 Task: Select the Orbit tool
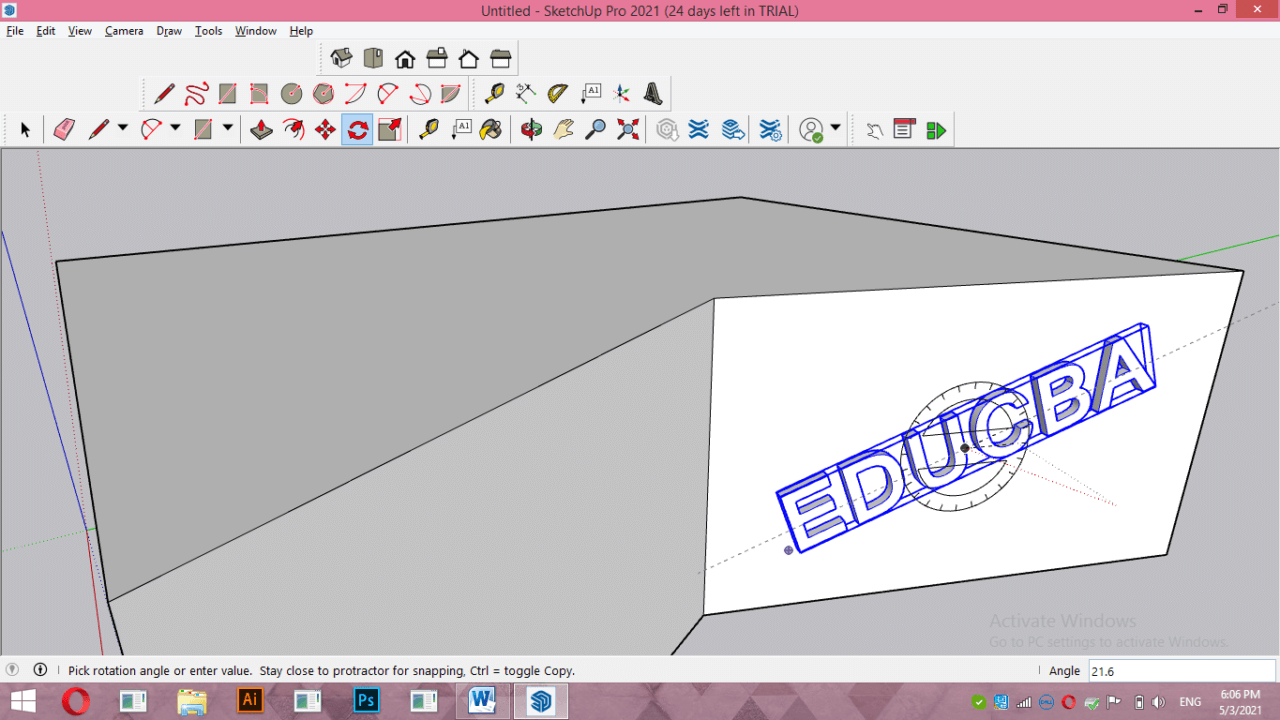tap(531, 129)
